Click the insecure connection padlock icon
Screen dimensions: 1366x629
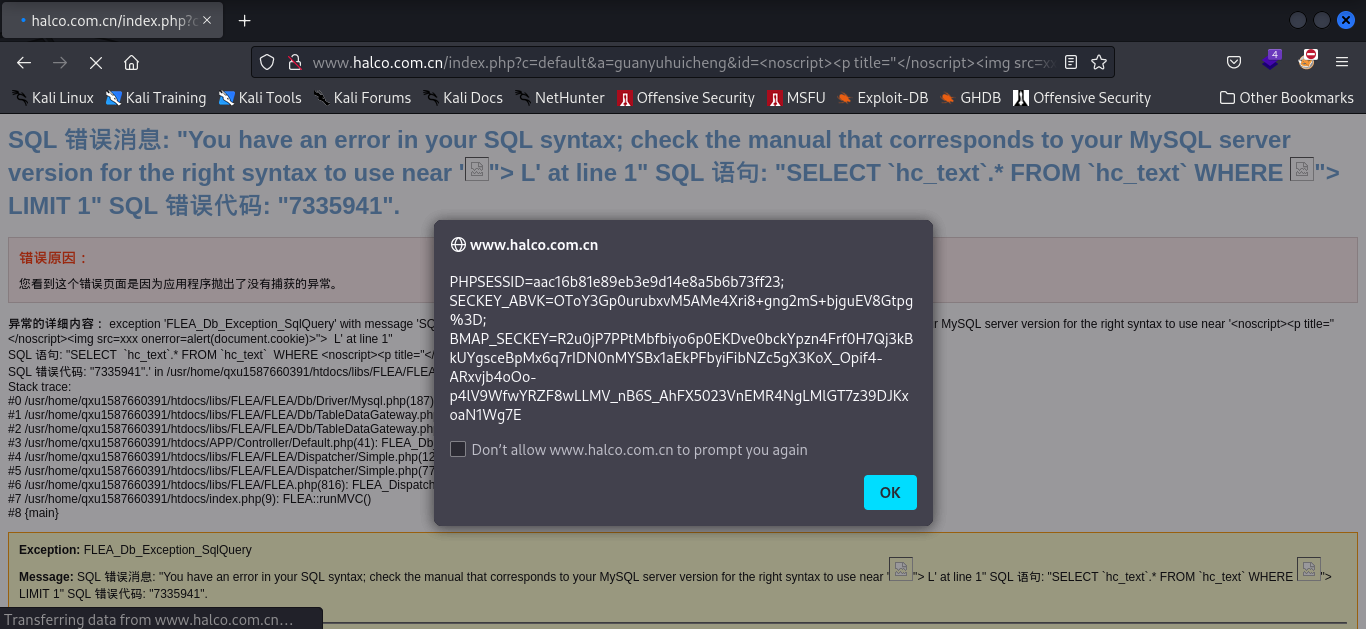tap(294, 62)
